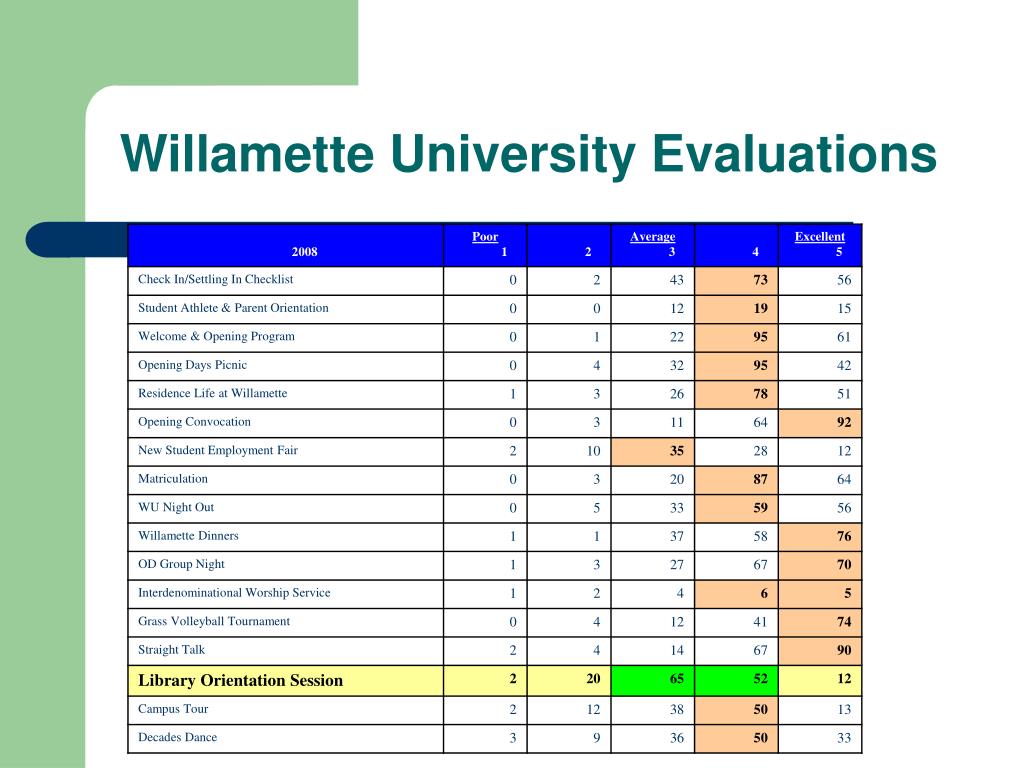The width and height of the screenshot is (1024, 768).
Task: Click the Excellent 5 column header
Action: 820,246
